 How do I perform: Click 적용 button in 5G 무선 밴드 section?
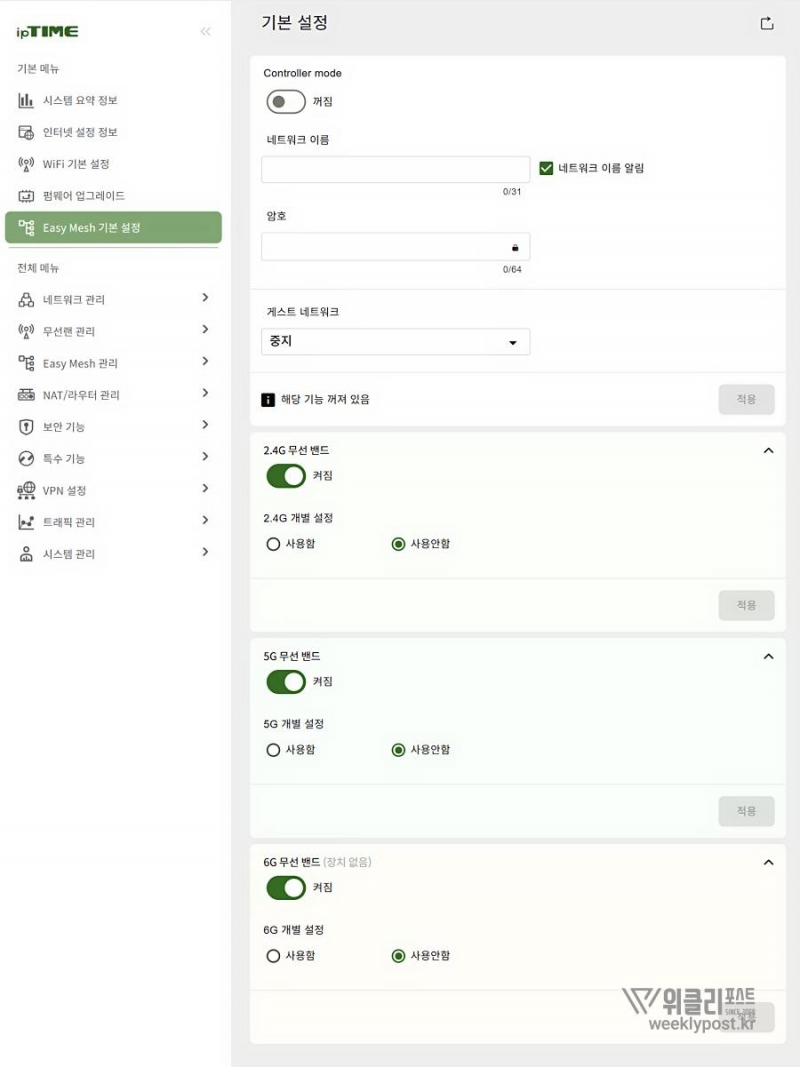coord(746,811)
